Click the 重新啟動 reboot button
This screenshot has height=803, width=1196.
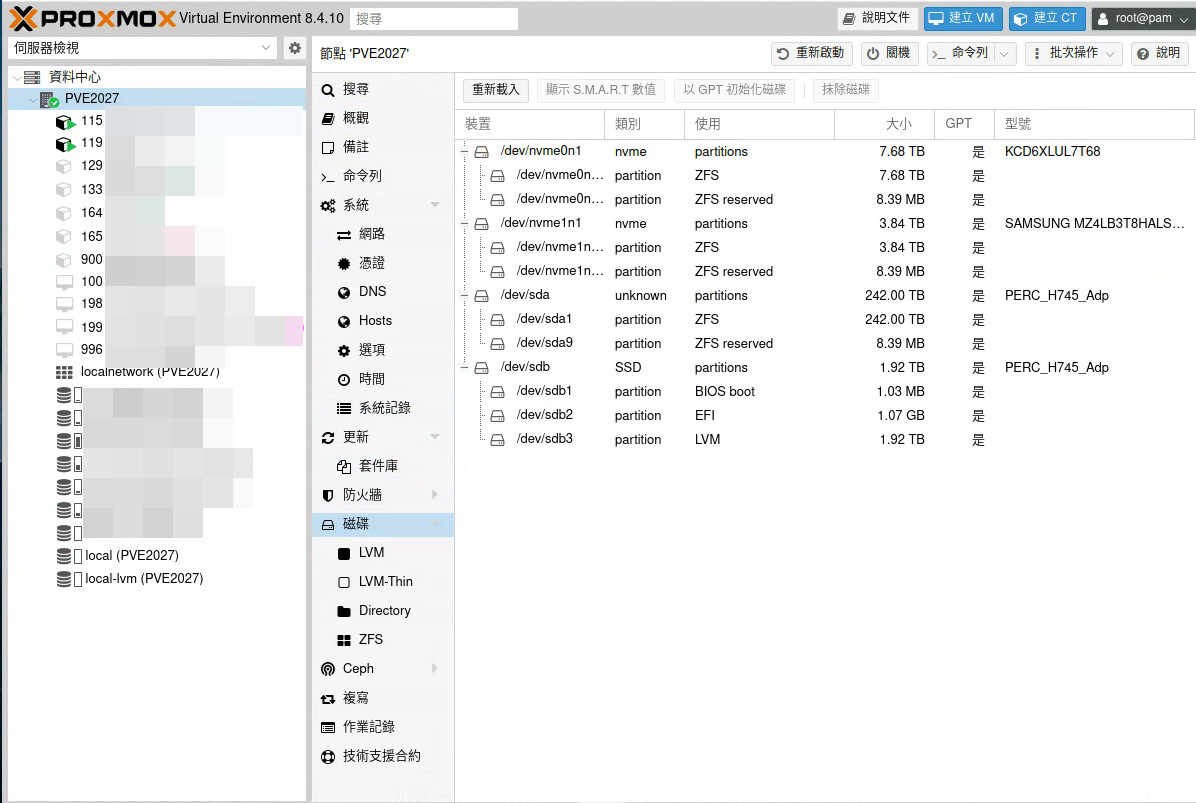click(x=811, y=53)
